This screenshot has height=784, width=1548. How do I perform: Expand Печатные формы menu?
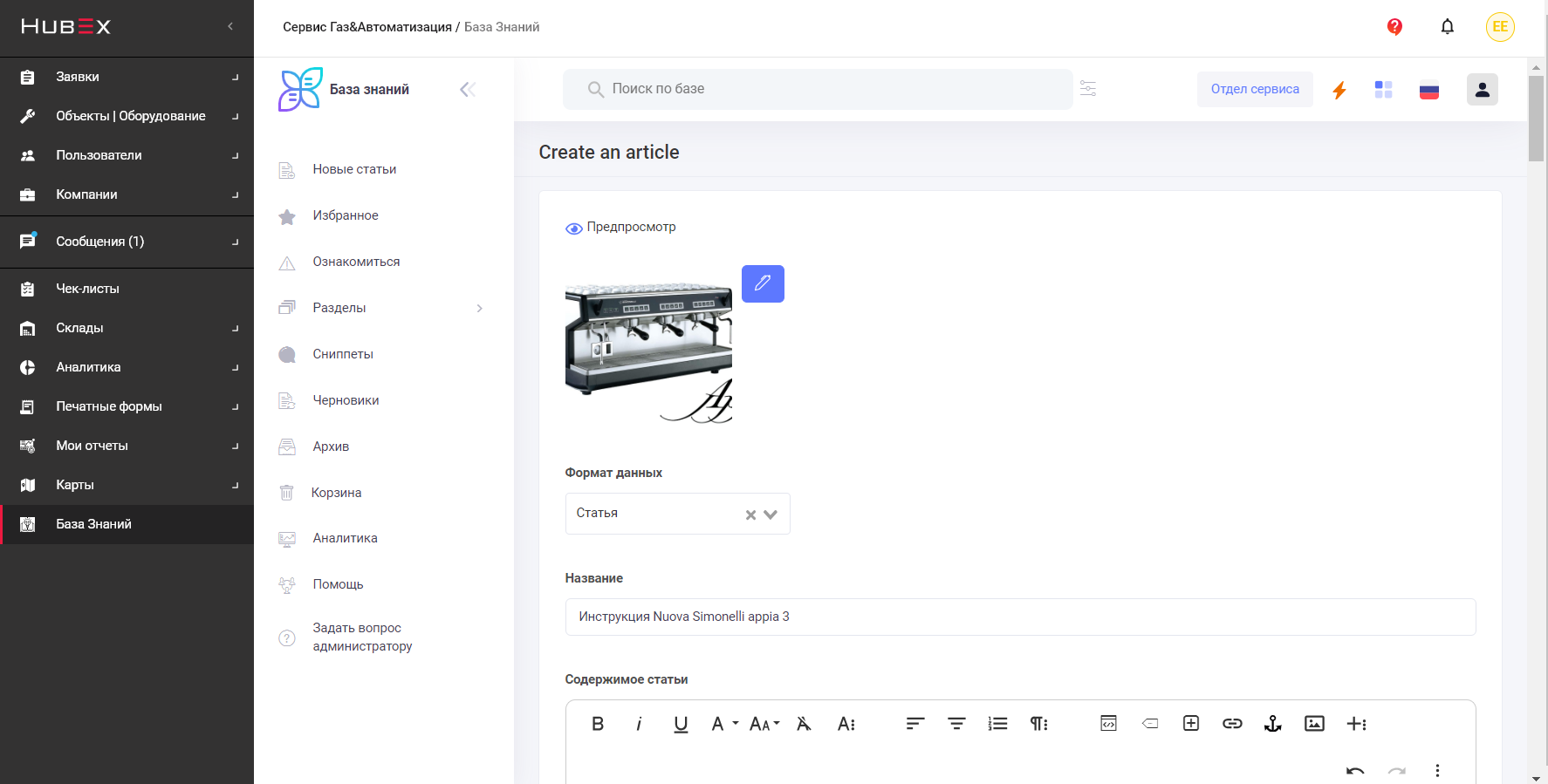pyautogui.click(x=127, y=406)
